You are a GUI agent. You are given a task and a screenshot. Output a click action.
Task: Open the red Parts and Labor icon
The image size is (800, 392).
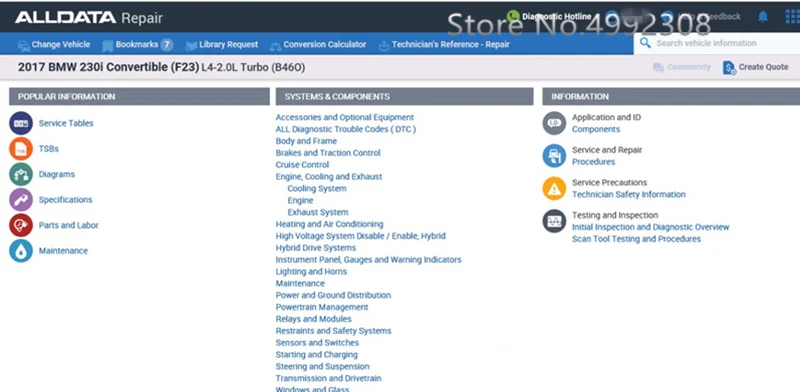[x=21, y=225]
